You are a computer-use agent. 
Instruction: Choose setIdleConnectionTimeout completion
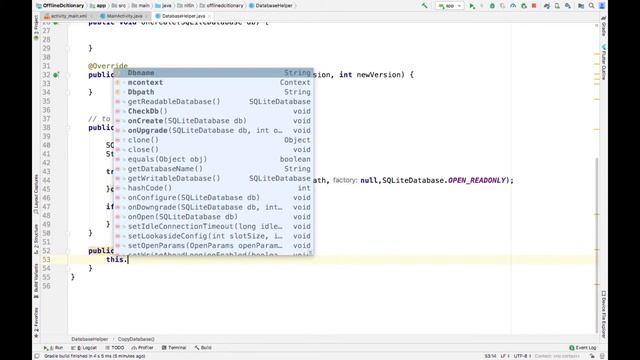coord(213,226)
